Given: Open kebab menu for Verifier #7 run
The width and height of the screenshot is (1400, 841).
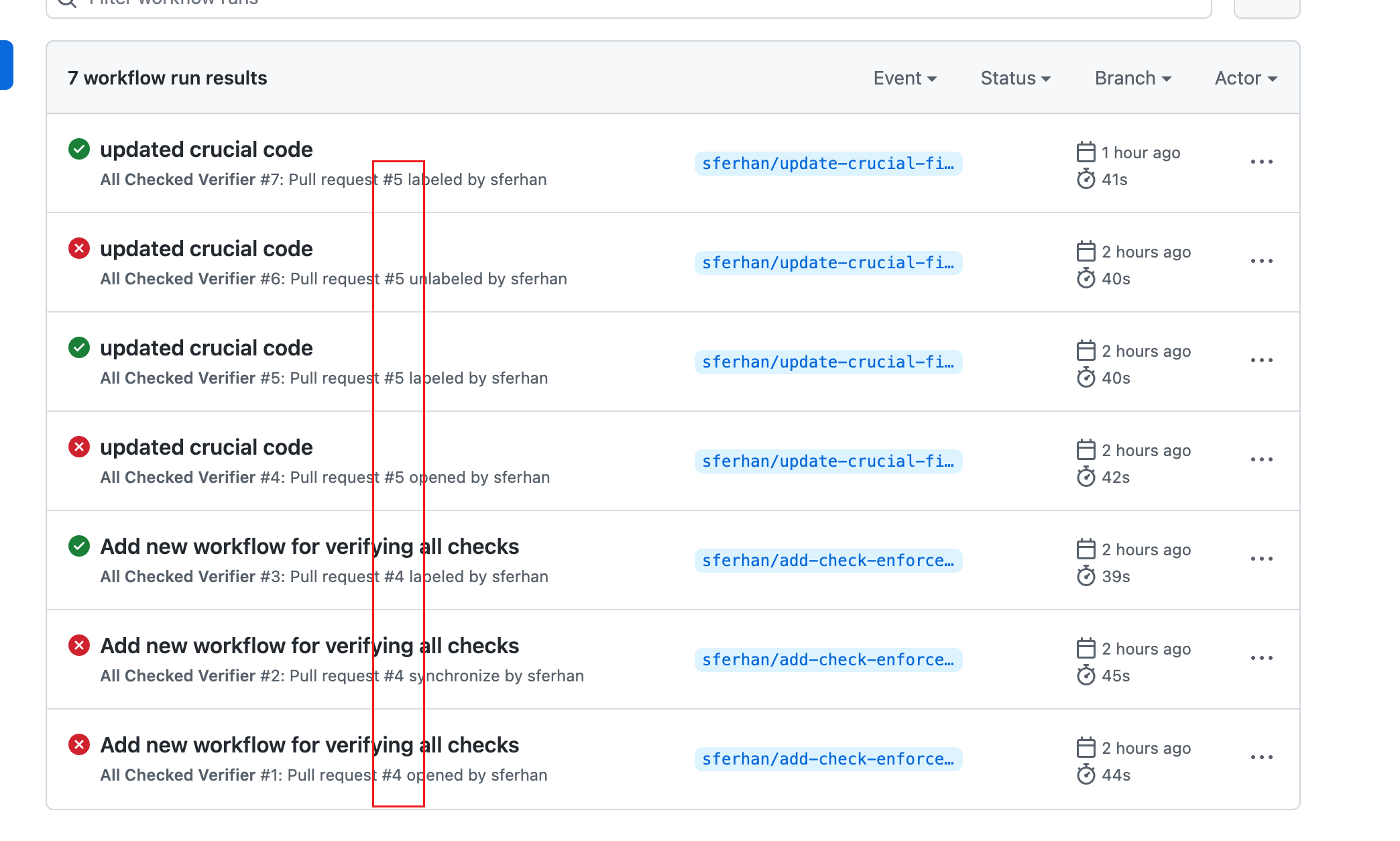Looking at the screenshot, I should coord(1261,162).
